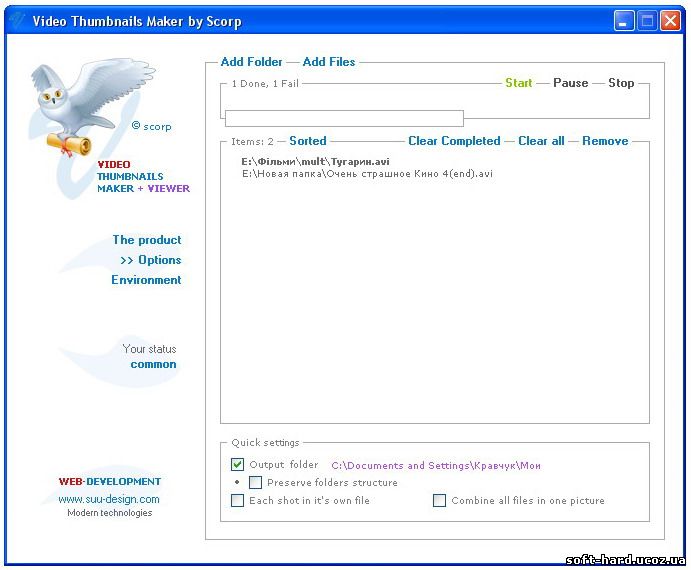
Task: Click the app icon in title bar
Action: pos(18,21)
